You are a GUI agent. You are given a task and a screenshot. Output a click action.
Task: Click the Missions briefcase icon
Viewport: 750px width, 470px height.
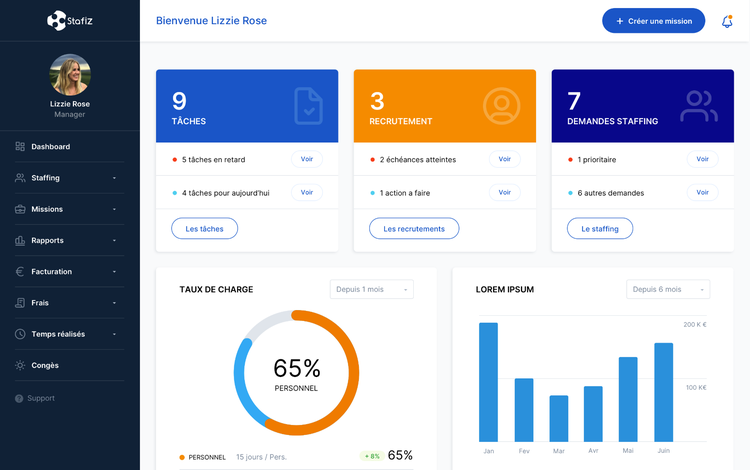tap(20, 209)
